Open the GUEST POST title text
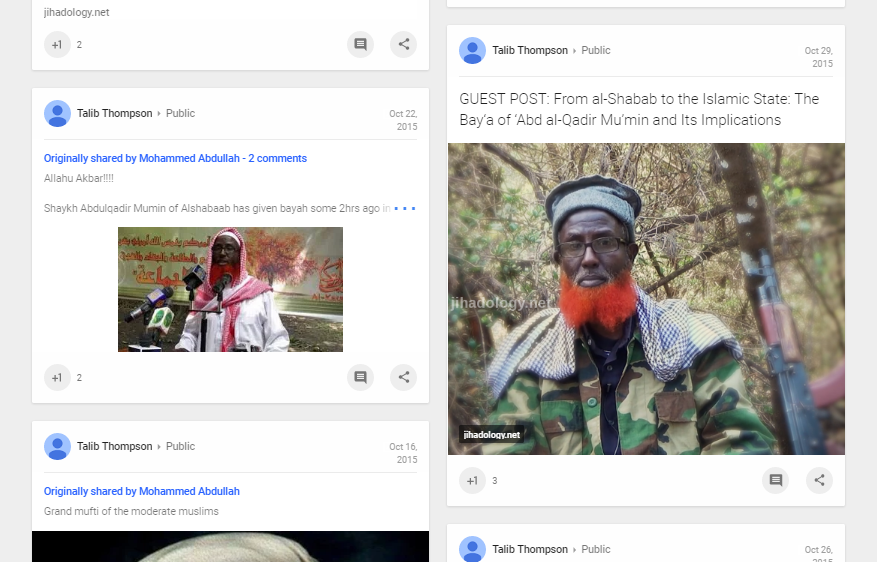877x562 pixels. click(x=639, y=110)
